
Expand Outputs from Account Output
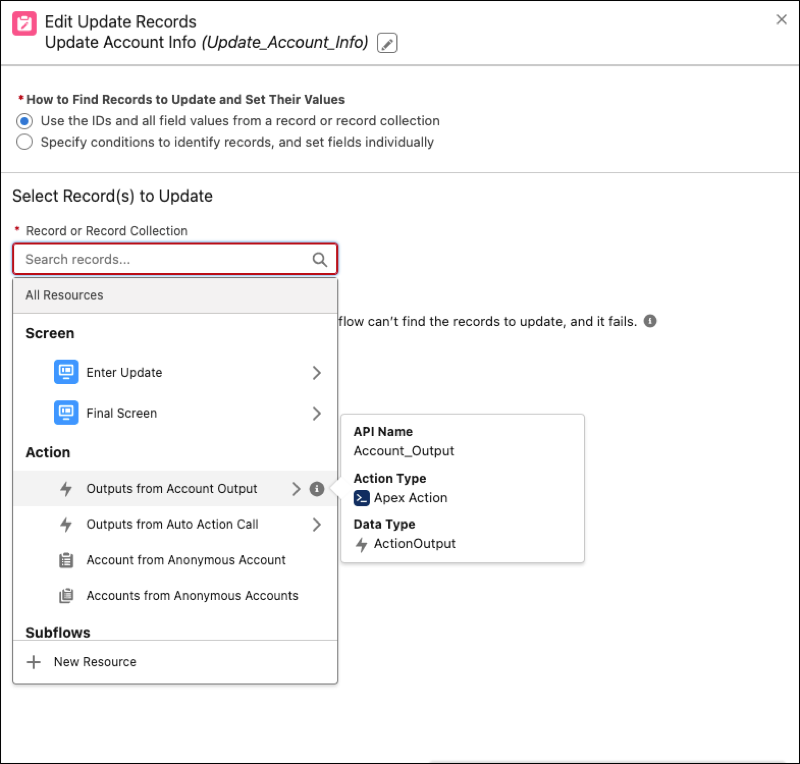click(x=298, y=489)
